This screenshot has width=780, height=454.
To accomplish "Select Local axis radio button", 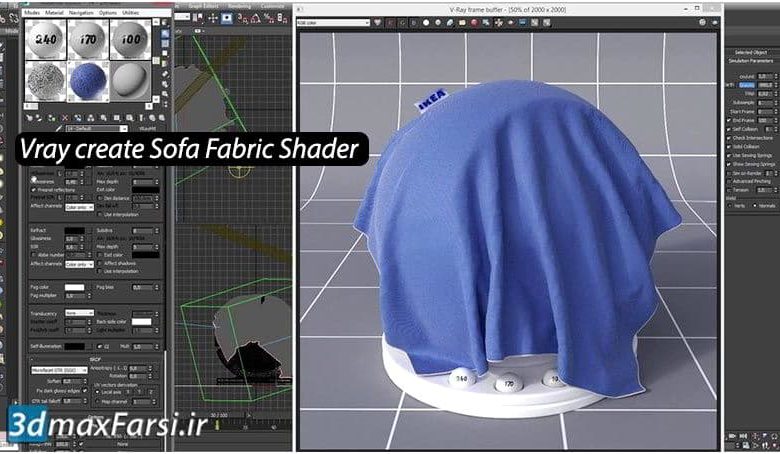I will coord(97,392).
